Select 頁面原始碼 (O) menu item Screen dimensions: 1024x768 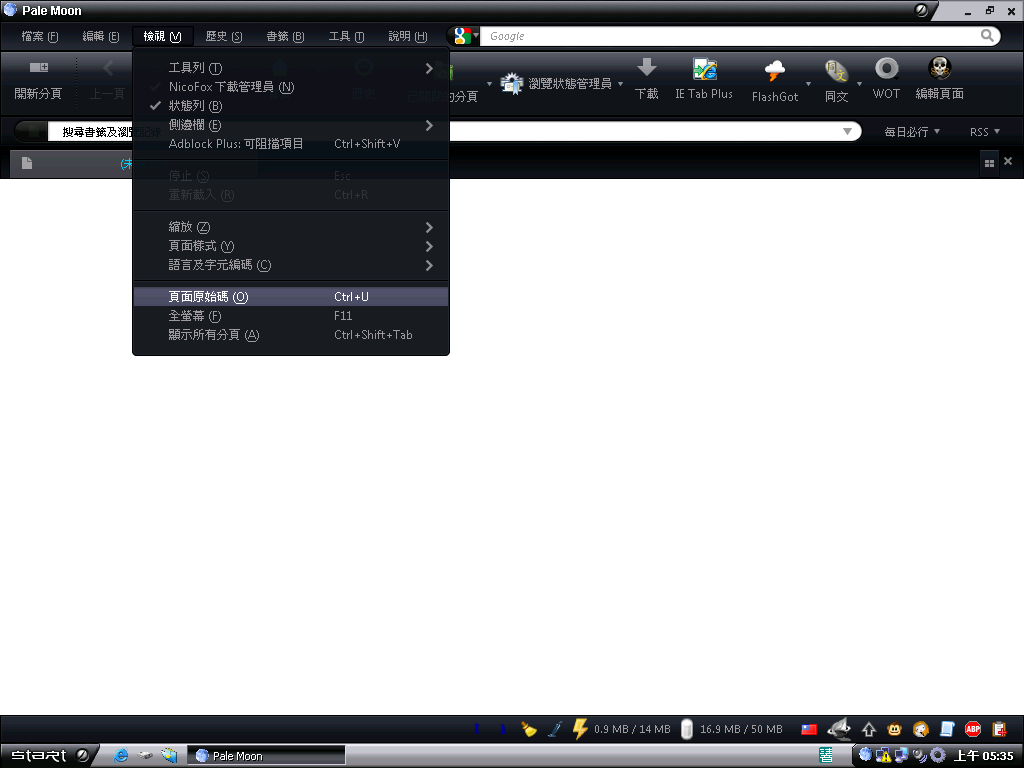[x=291, y=297]
